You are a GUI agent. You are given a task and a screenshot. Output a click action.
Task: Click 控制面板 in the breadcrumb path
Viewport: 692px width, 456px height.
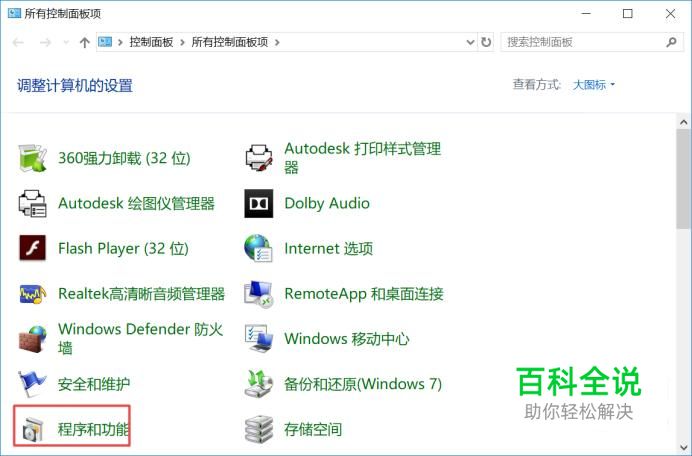tap(151, 42)
